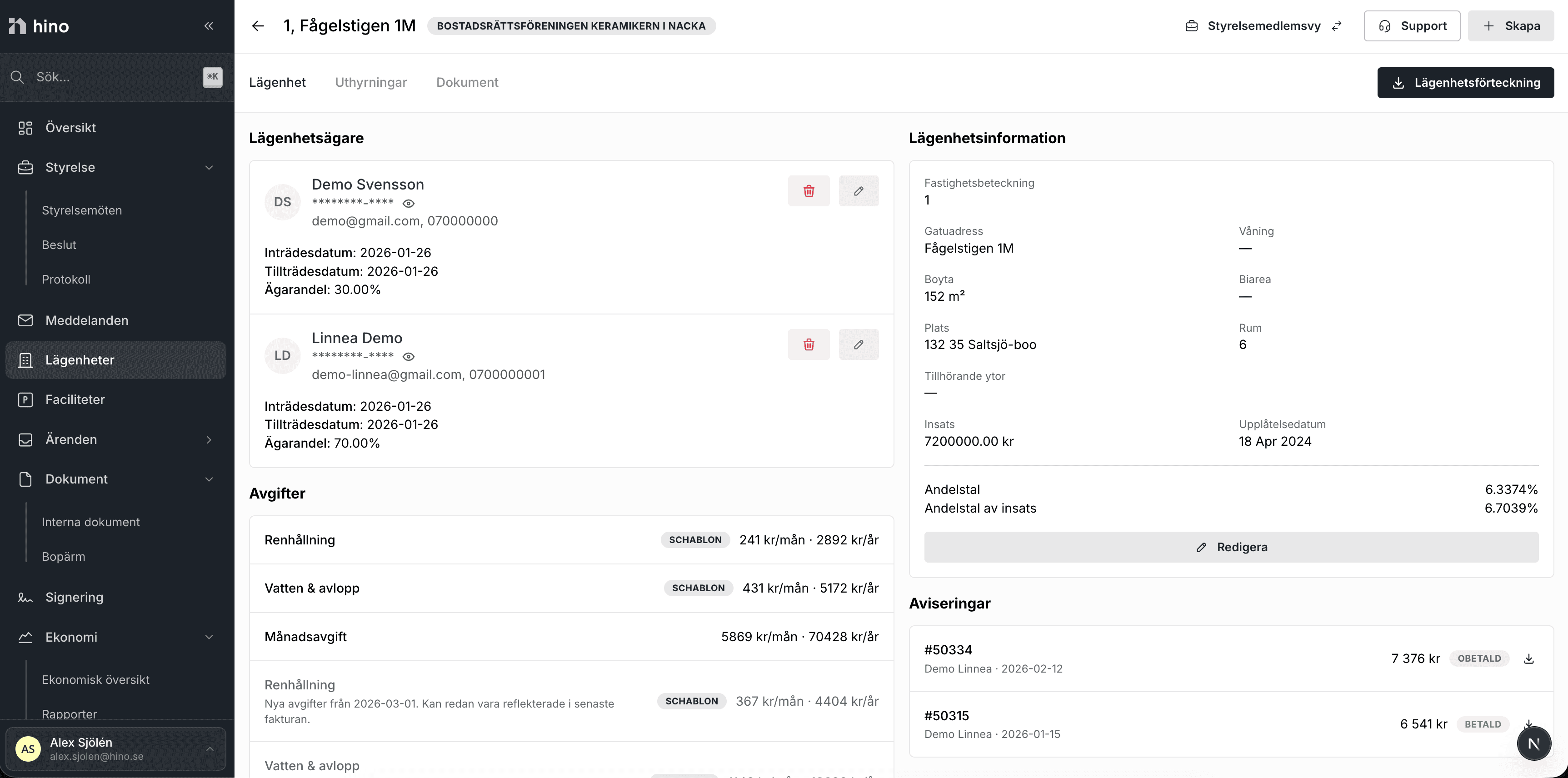Expand the Ärenden sidebar section

[209, 439]
